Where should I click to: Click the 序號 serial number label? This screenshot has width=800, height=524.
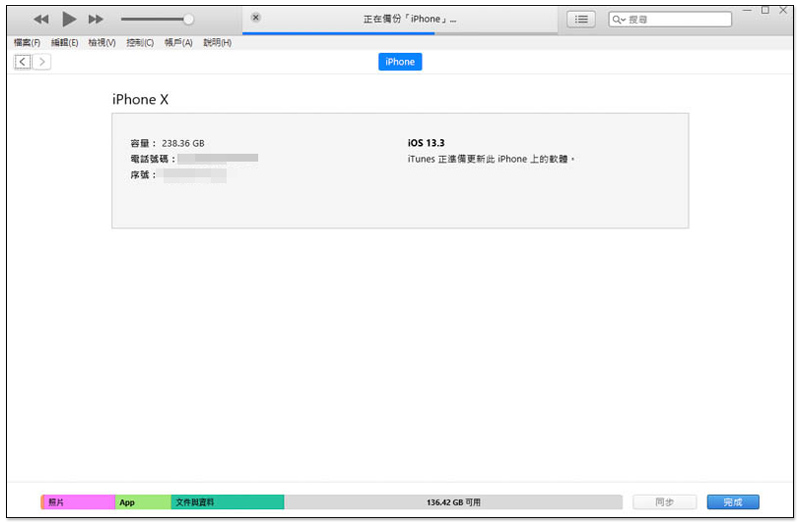point(143,175)
